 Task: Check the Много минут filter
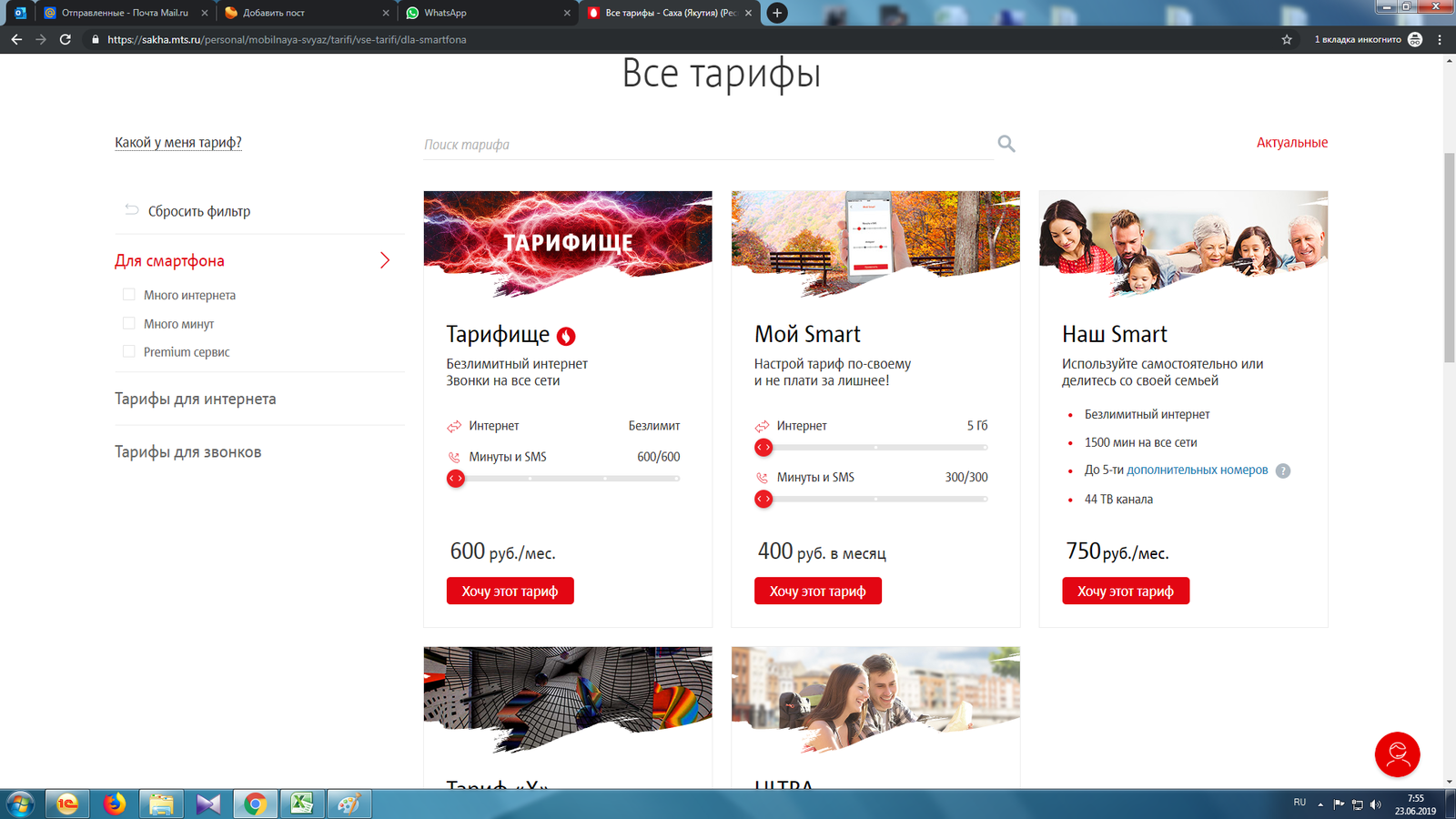[x=129, y=323]
